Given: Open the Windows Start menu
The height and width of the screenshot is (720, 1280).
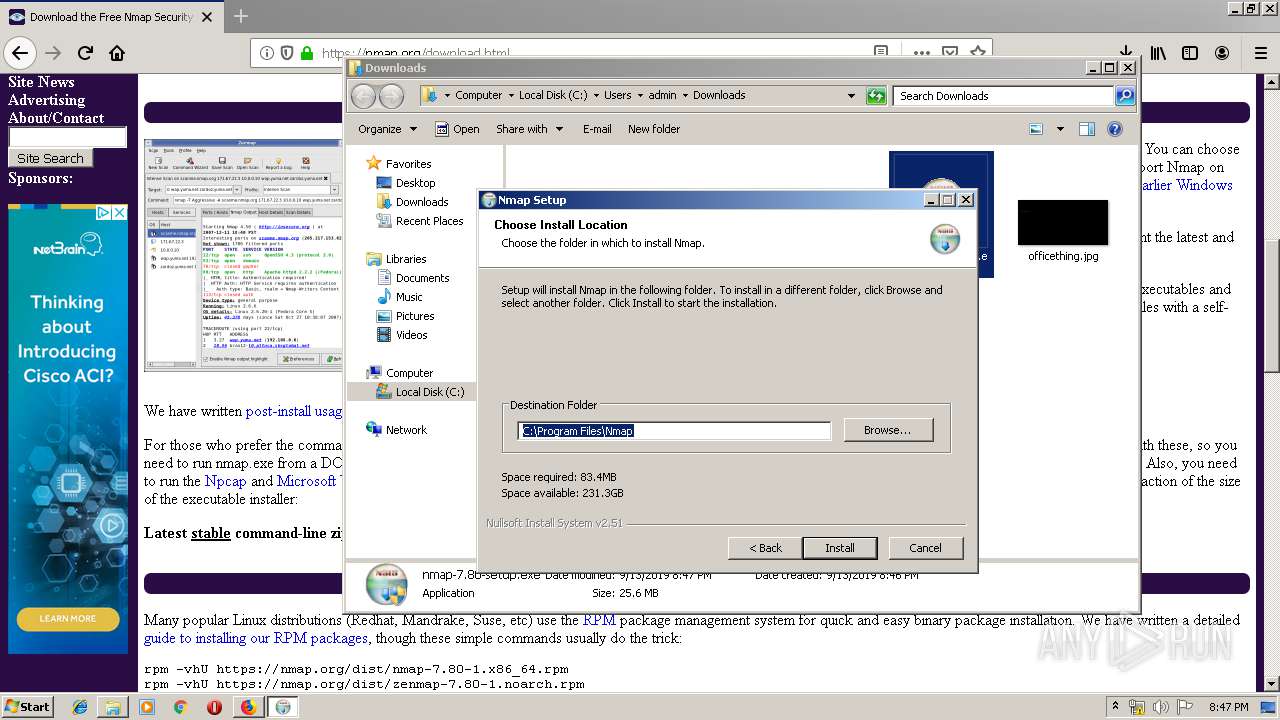Looking at the screenshot, I should (x=28, y=706).
